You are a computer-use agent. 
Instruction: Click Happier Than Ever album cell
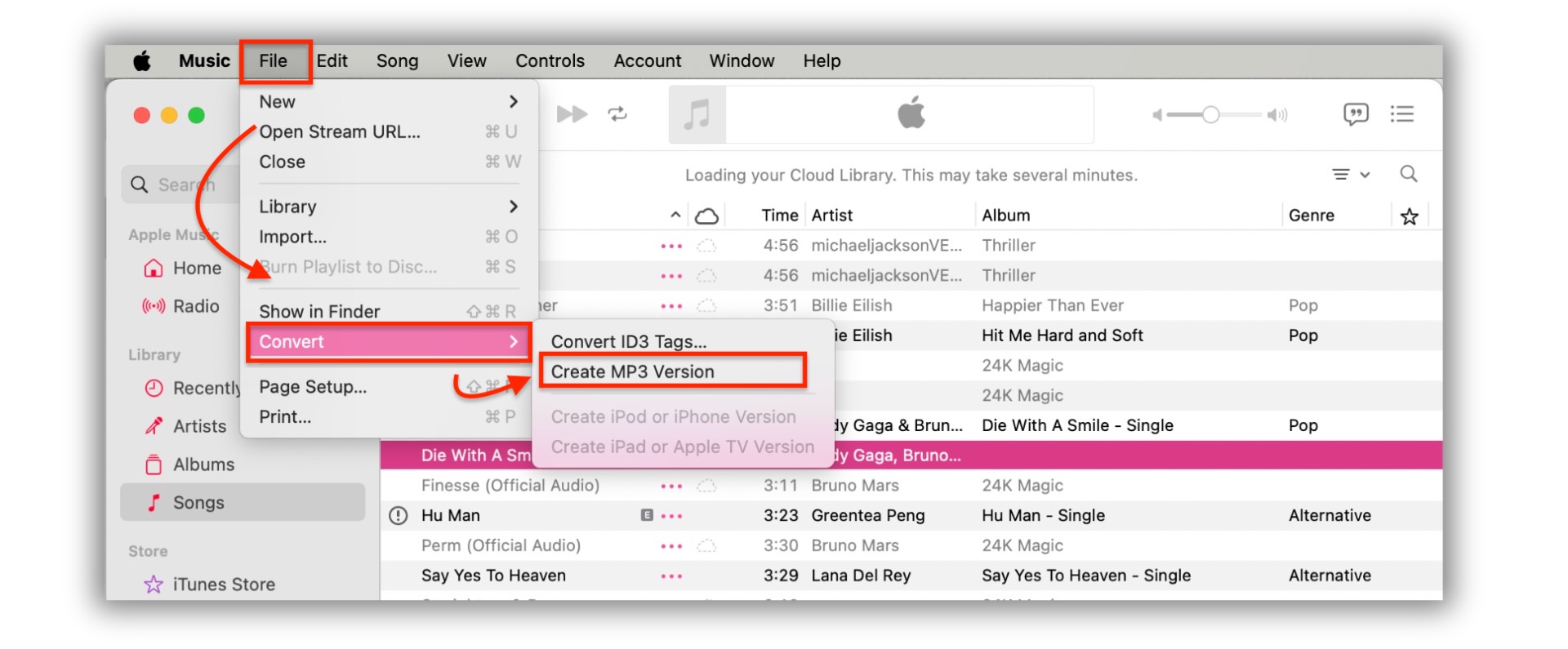click(x=1053, y=306)
